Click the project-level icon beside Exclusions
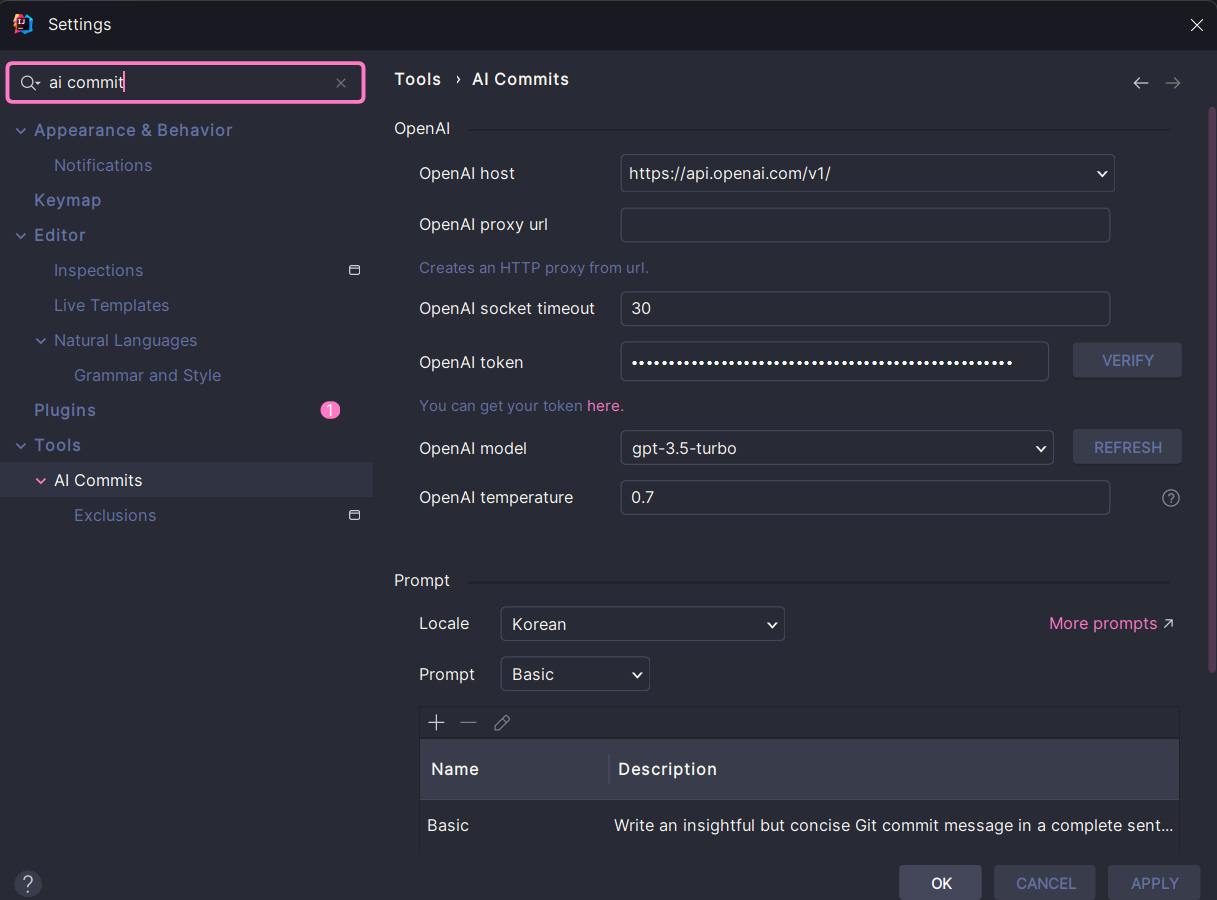Viewport: 1217px width, 900px height. (354, 515)
